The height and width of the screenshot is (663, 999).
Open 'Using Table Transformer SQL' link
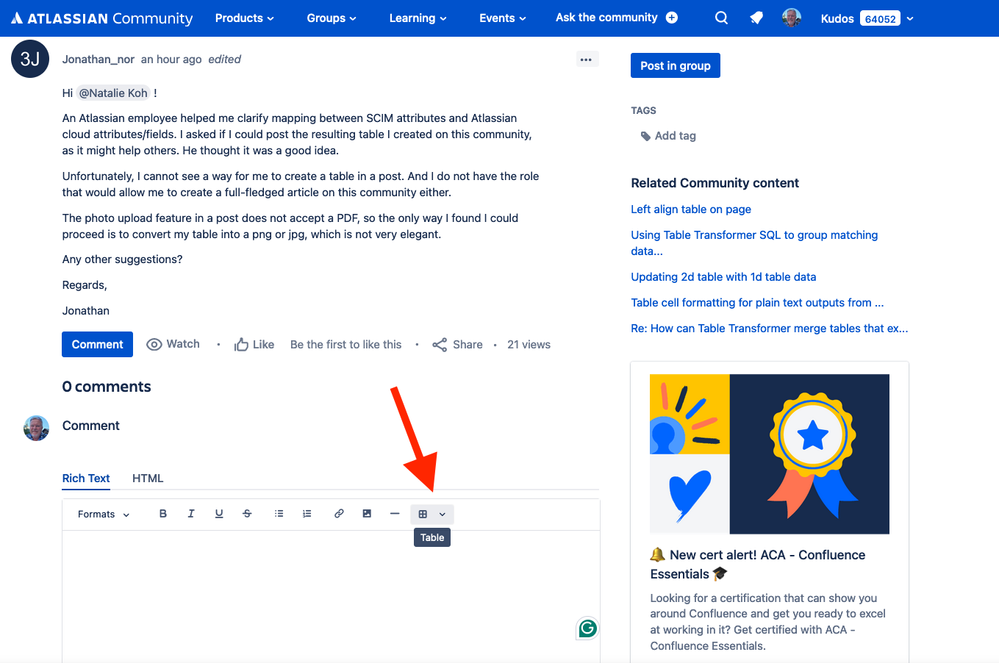(x=754, y=243)
